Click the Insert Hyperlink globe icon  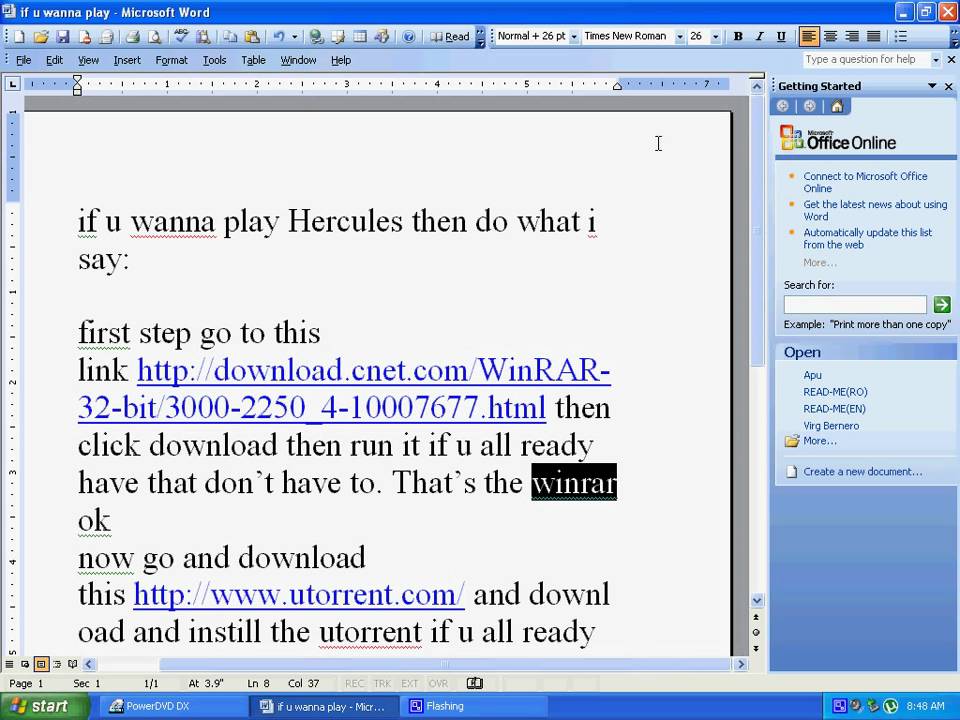point(316,37)
